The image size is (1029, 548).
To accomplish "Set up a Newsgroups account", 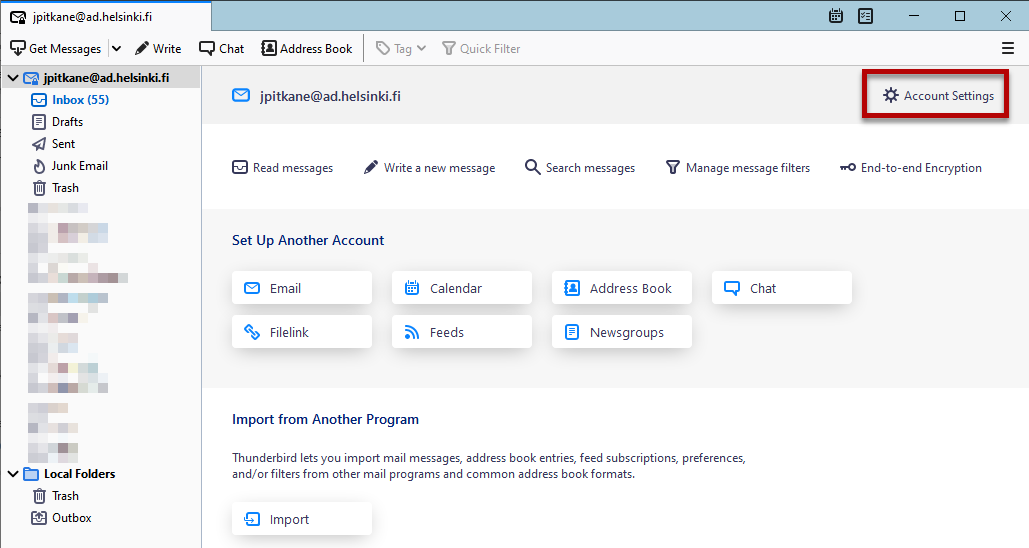I will pos(622,332).
